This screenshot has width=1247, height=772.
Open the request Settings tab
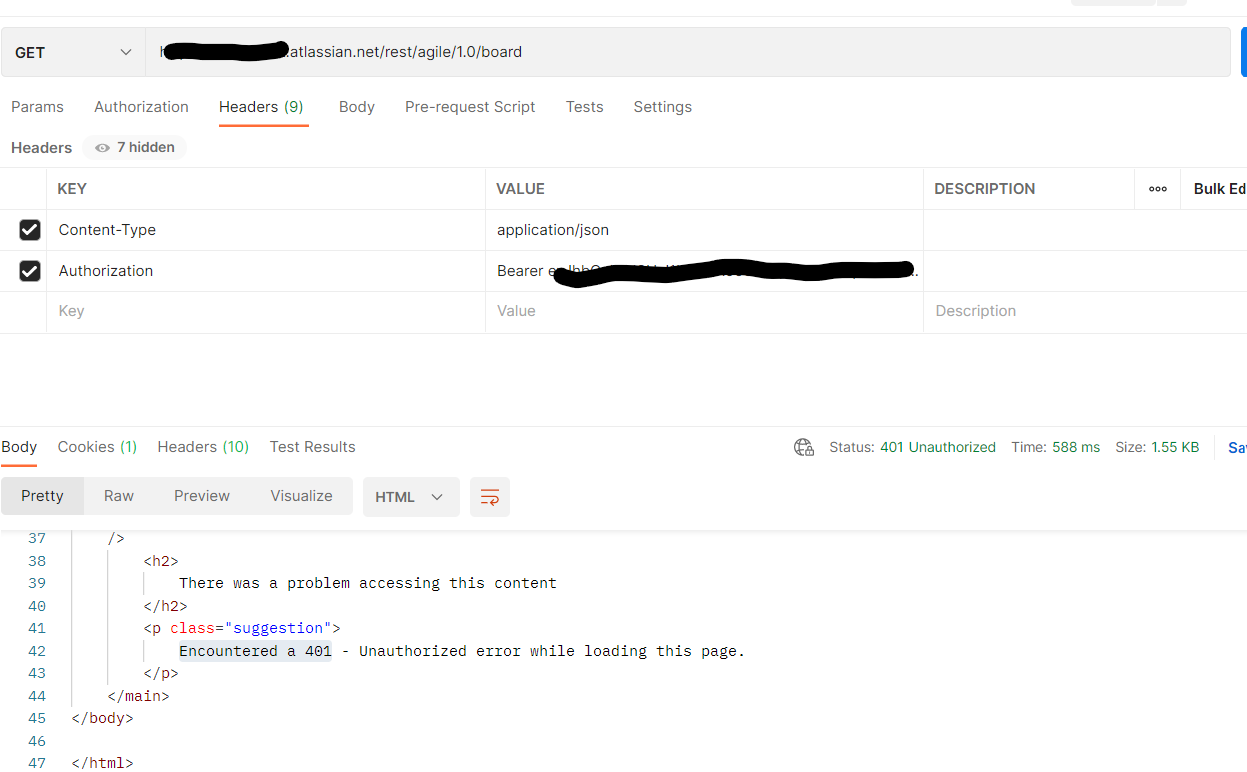[x=662, y=107]
